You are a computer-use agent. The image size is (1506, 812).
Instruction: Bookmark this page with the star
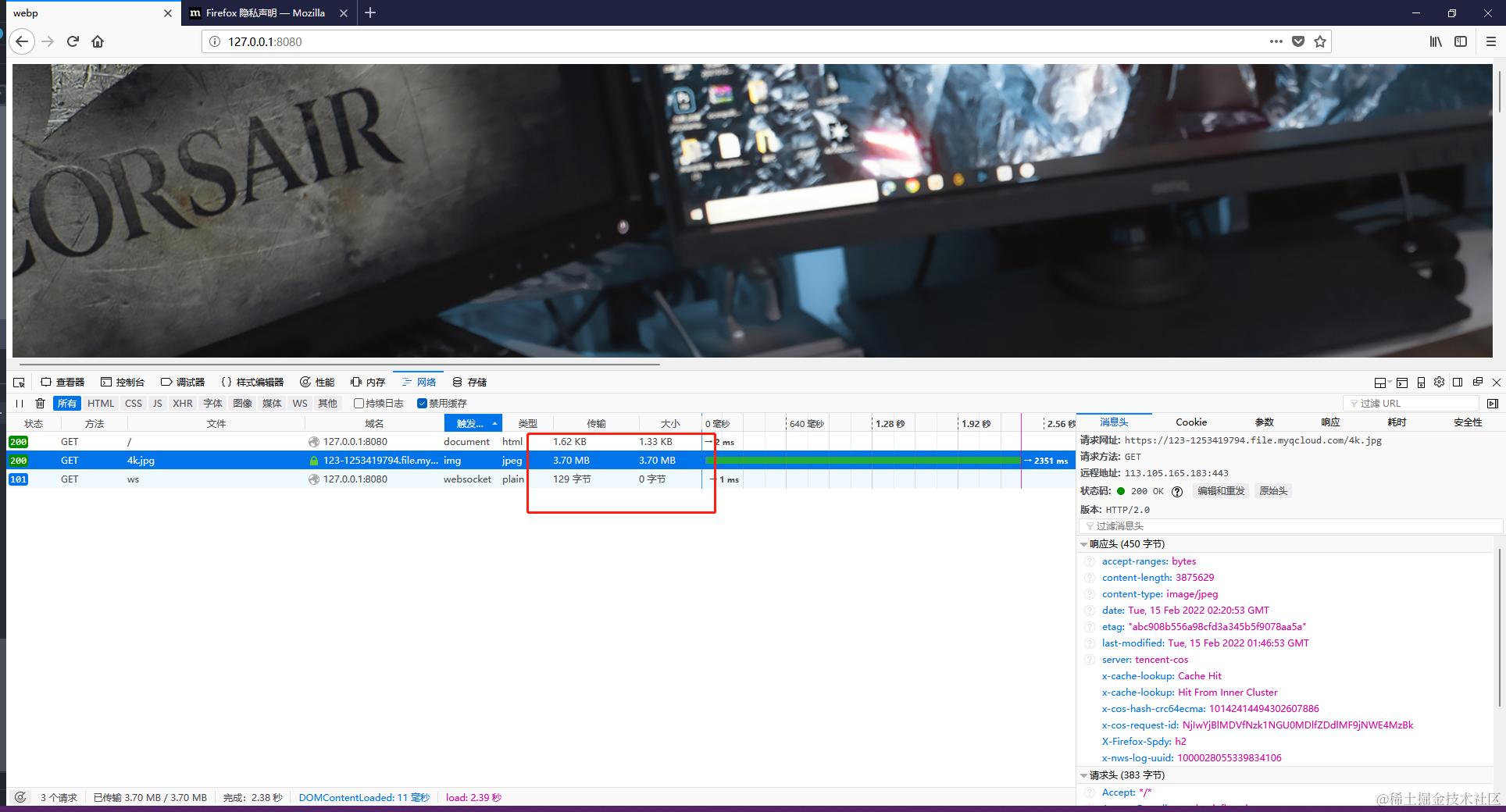[1320, 41]
